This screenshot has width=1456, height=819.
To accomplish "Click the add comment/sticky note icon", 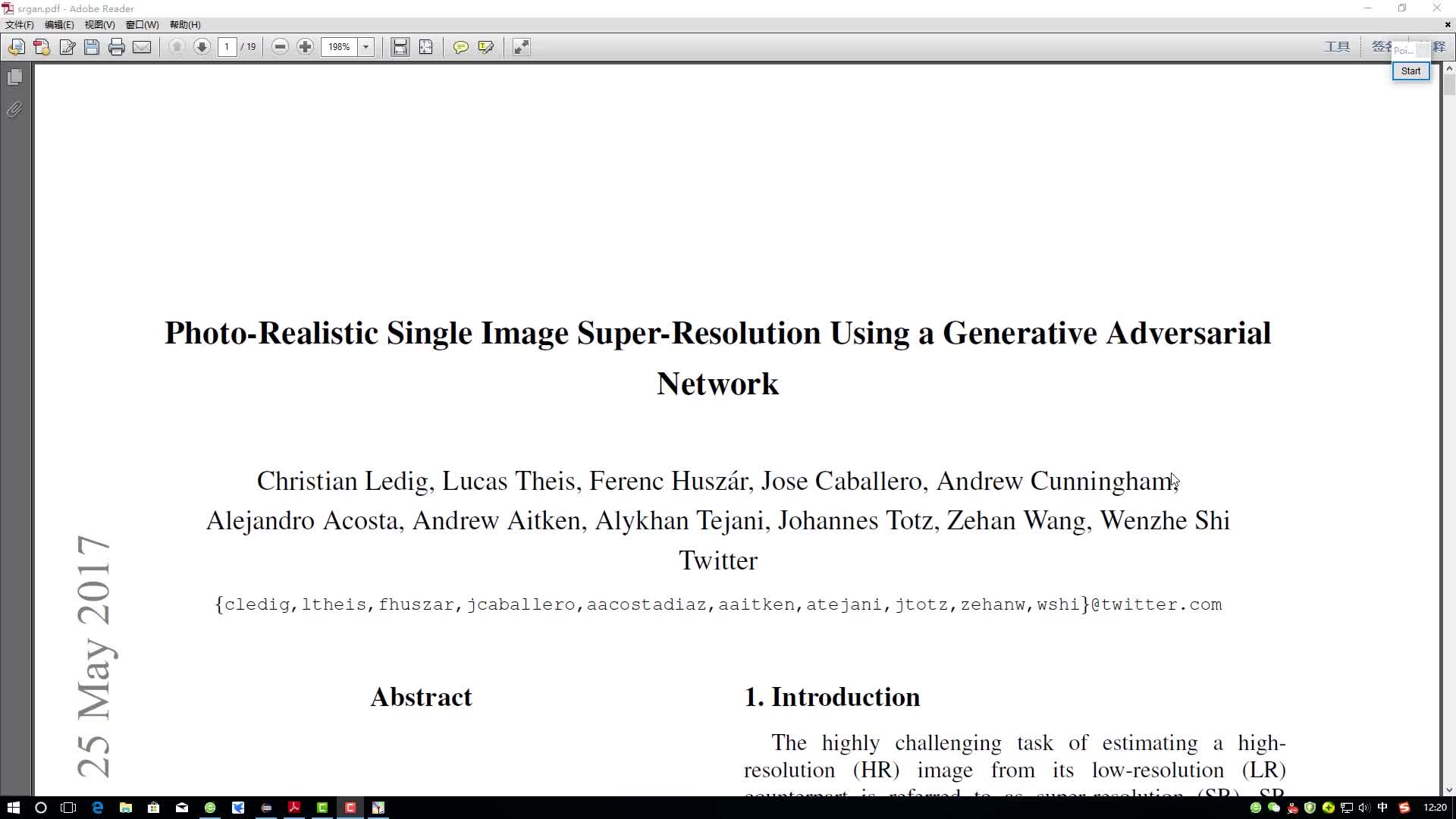I will tap(461, 47).
